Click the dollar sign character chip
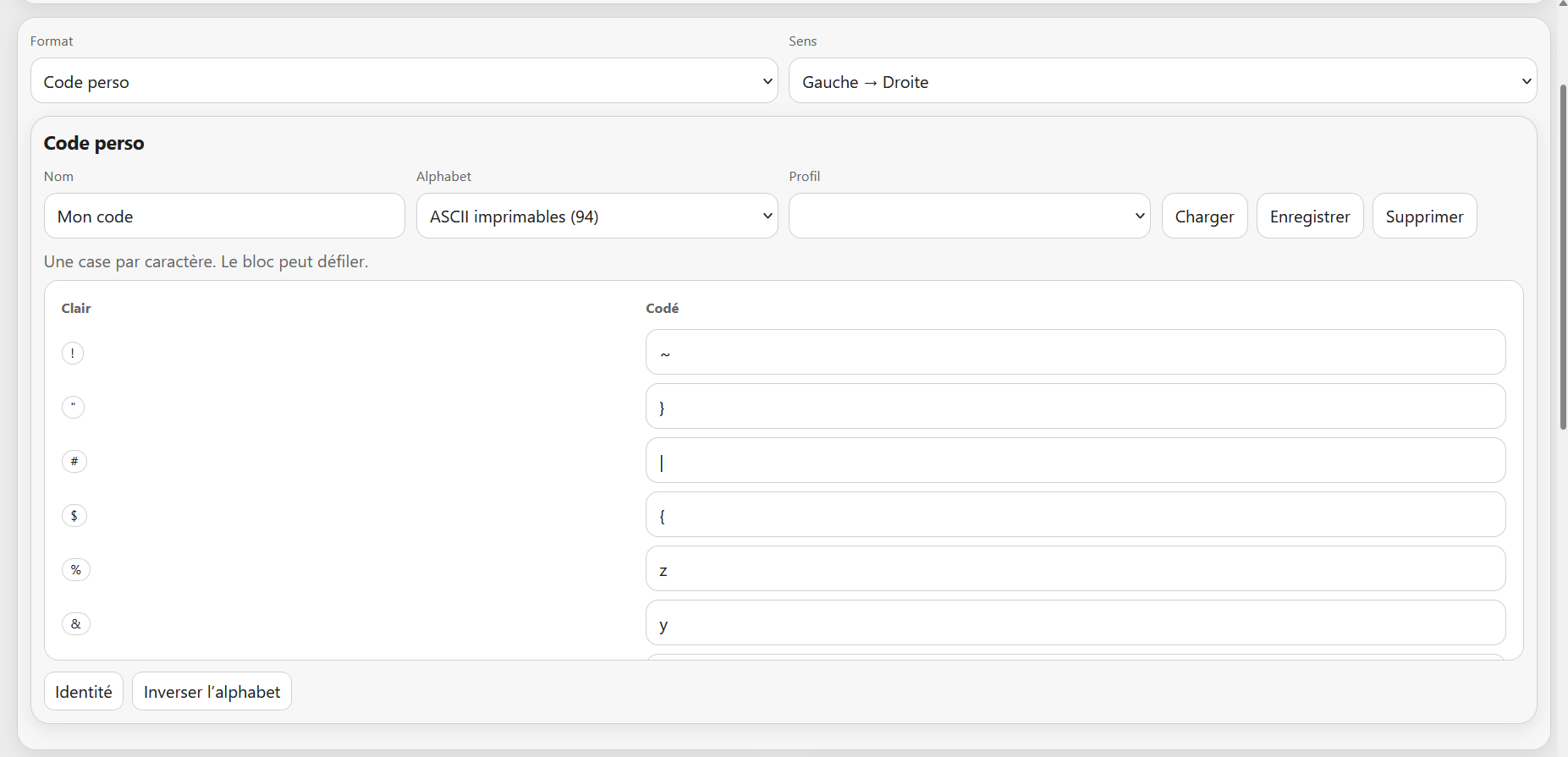1568x757 pixels. [x=74, y=515]
